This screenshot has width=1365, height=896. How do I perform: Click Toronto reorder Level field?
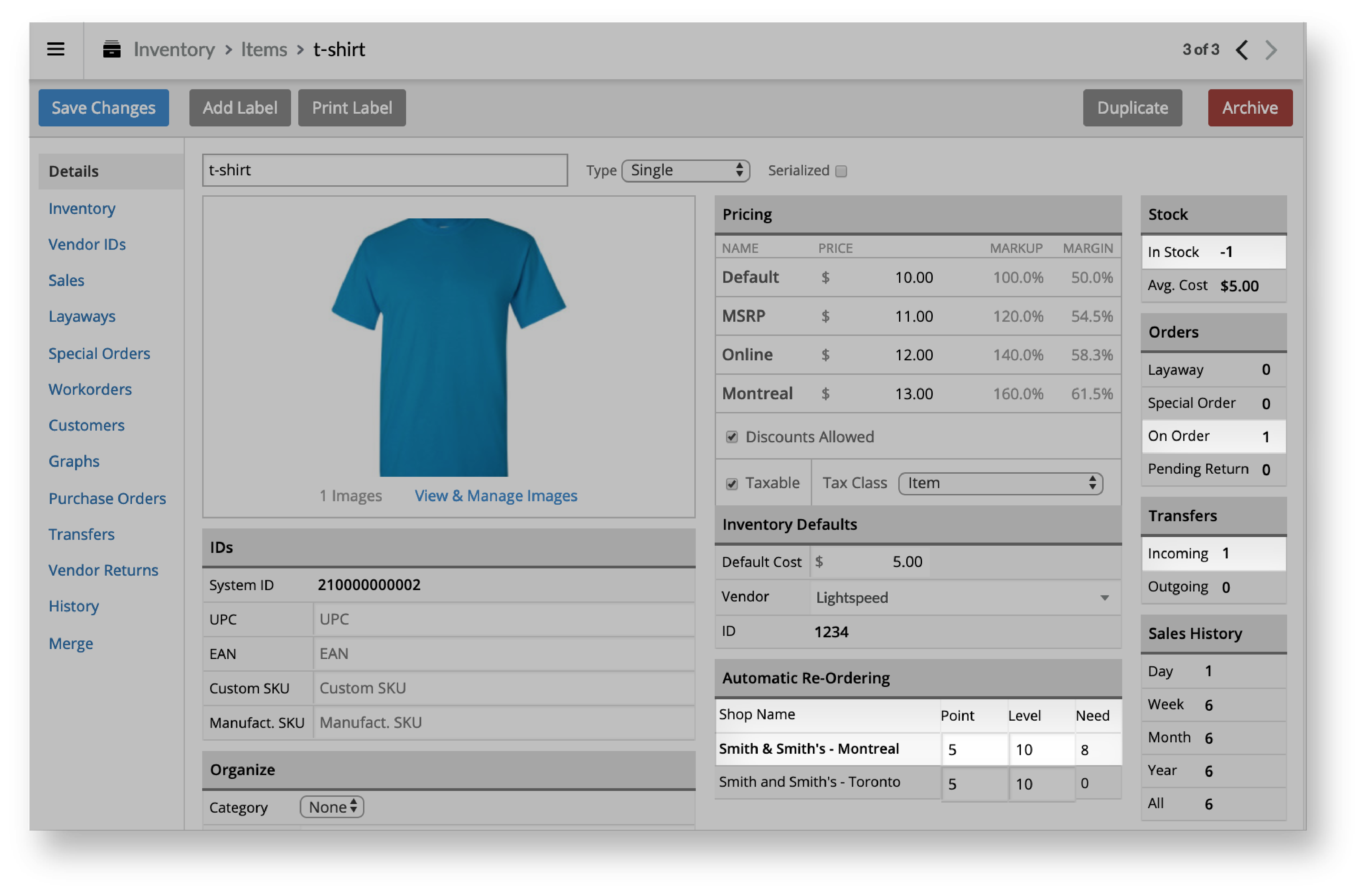[x=1042, y=784]
